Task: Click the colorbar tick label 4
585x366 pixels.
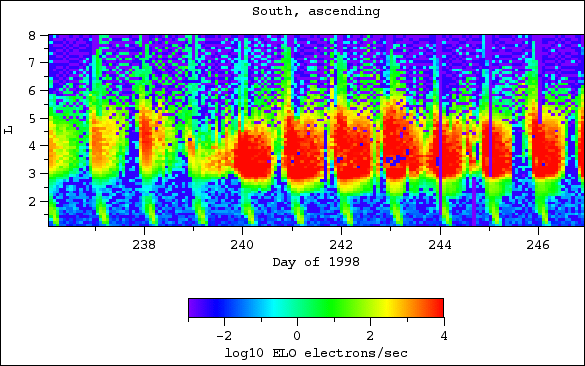Action: (x=444, y=336)
